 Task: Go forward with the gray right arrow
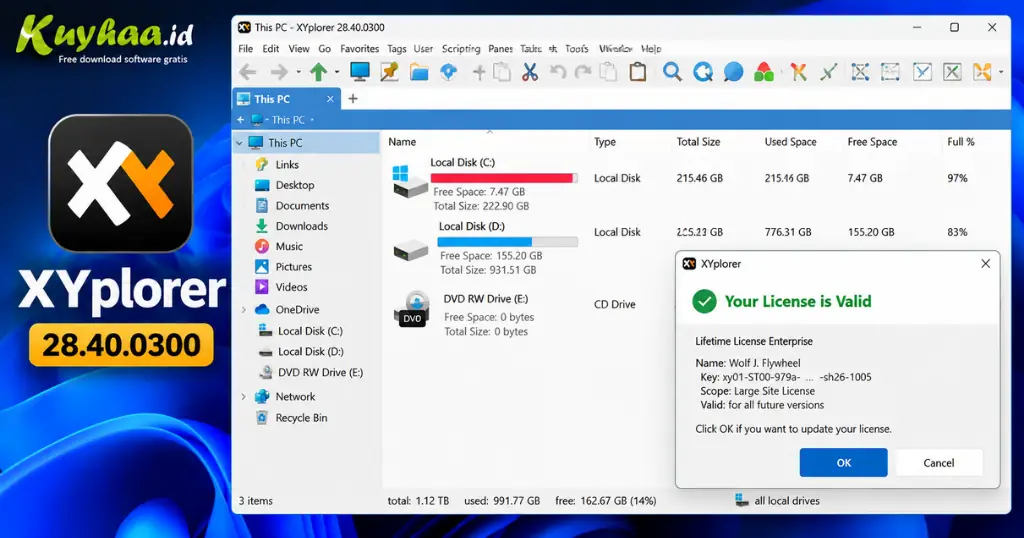279,72
